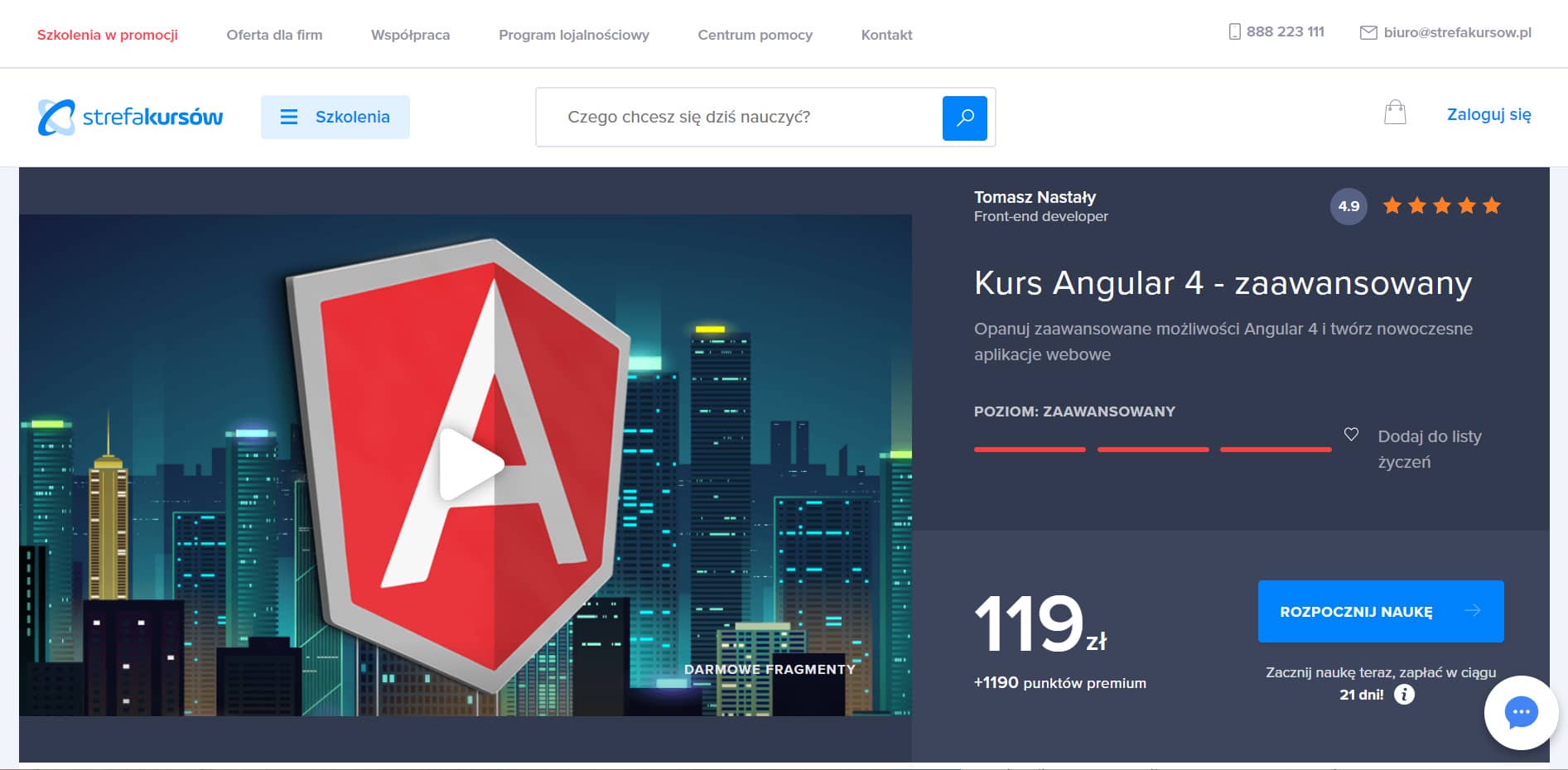Click the 4.9 rating badge
1568x770 pixels.
click(x=1348, y=206)
